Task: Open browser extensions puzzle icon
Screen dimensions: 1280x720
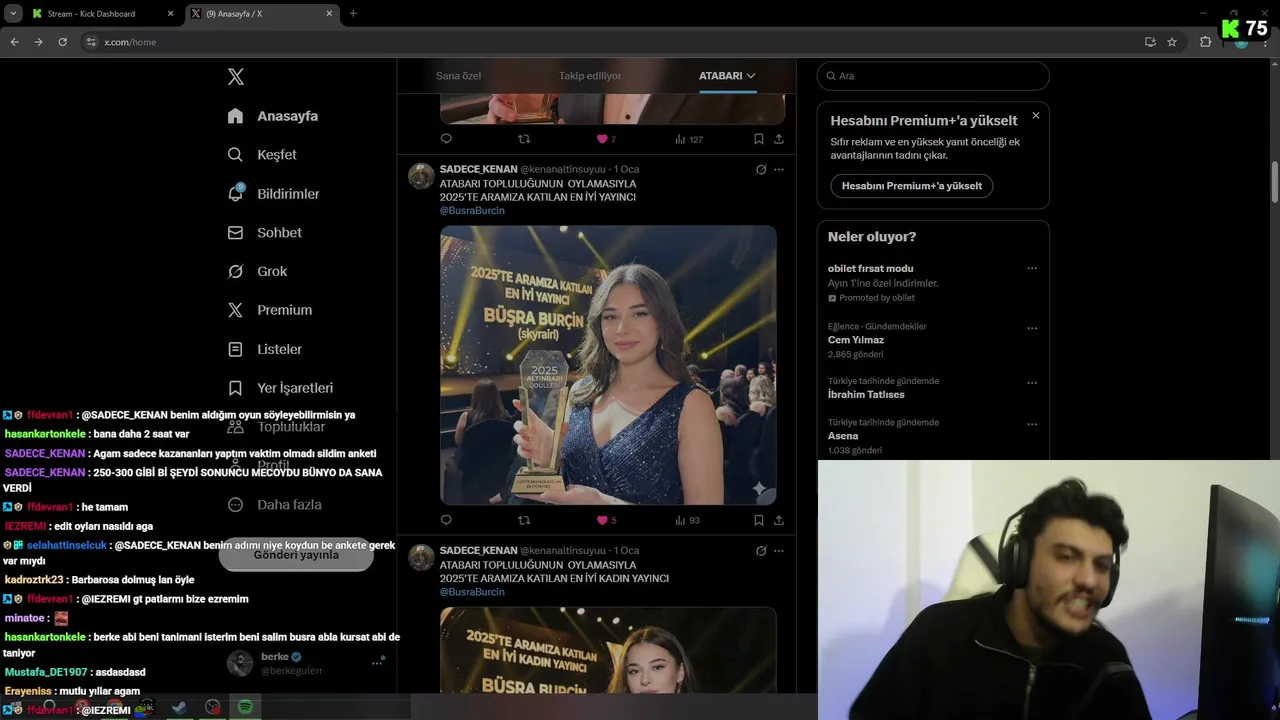Action: (1205, 42)
